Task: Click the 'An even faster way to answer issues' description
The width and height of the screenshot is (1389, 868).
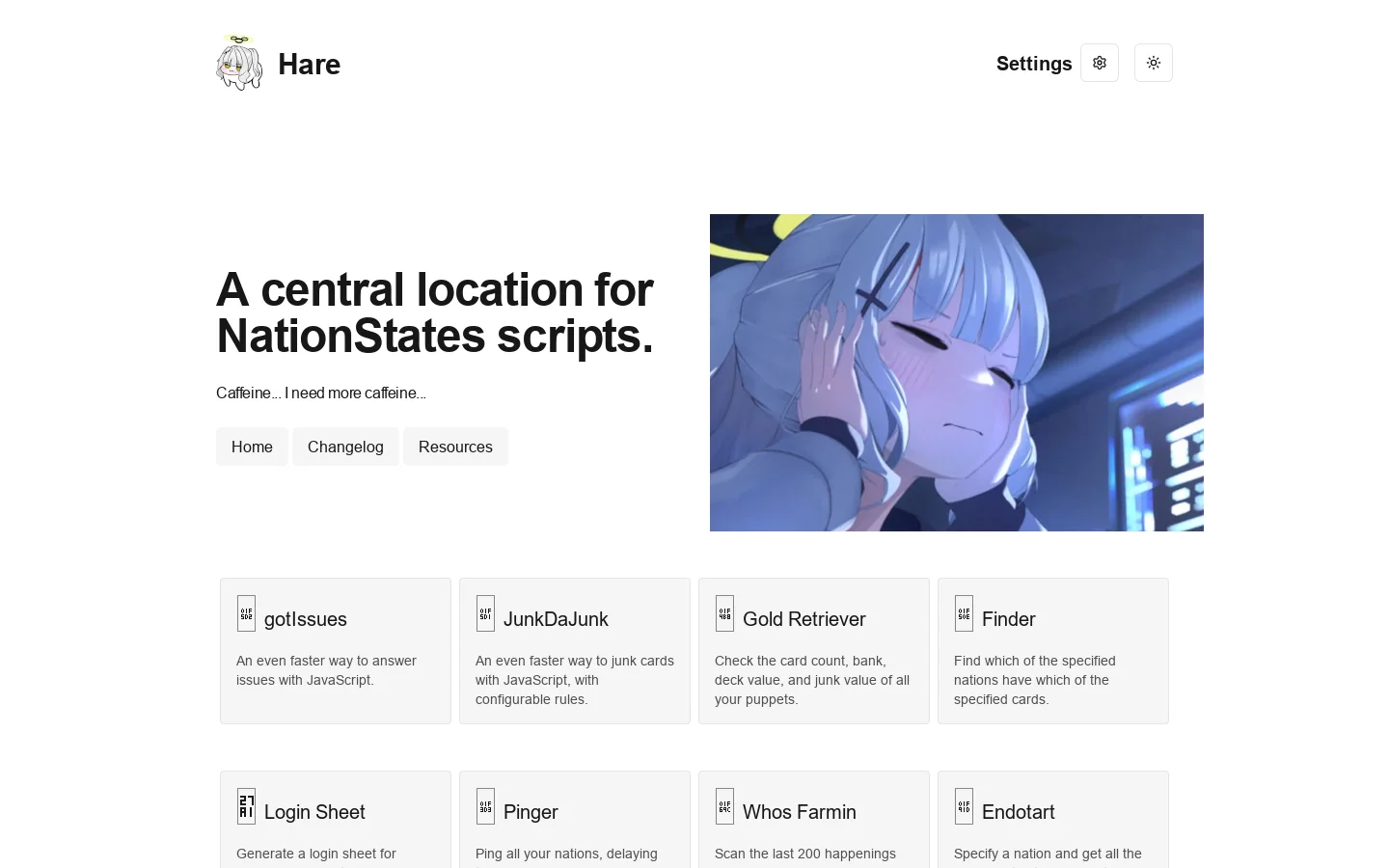Action: (x=326, y=670)
